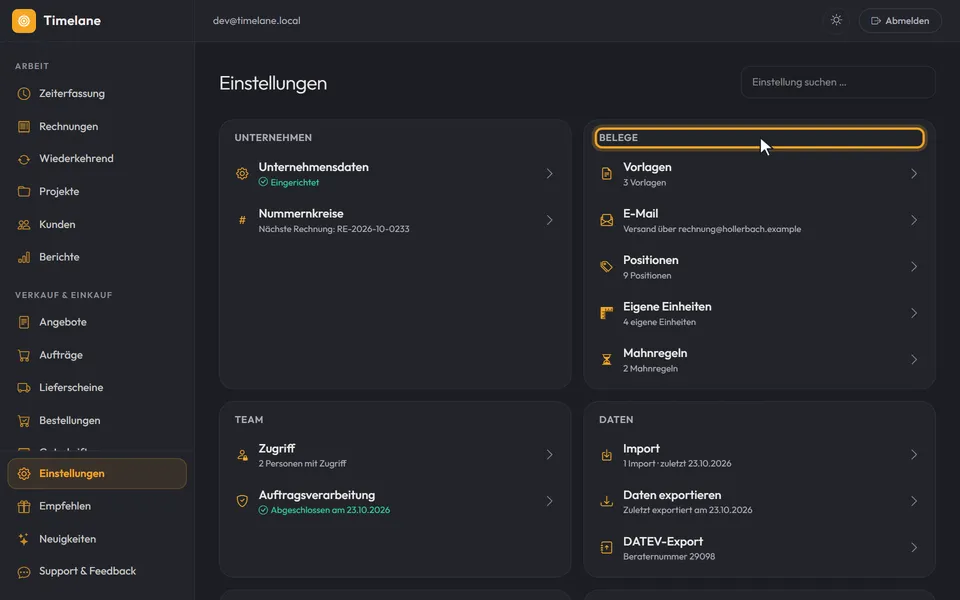Click the Mahnregeln hourglass icon
Image resolution: width=960 pixels, height=600 pixels.
(607, 360)
